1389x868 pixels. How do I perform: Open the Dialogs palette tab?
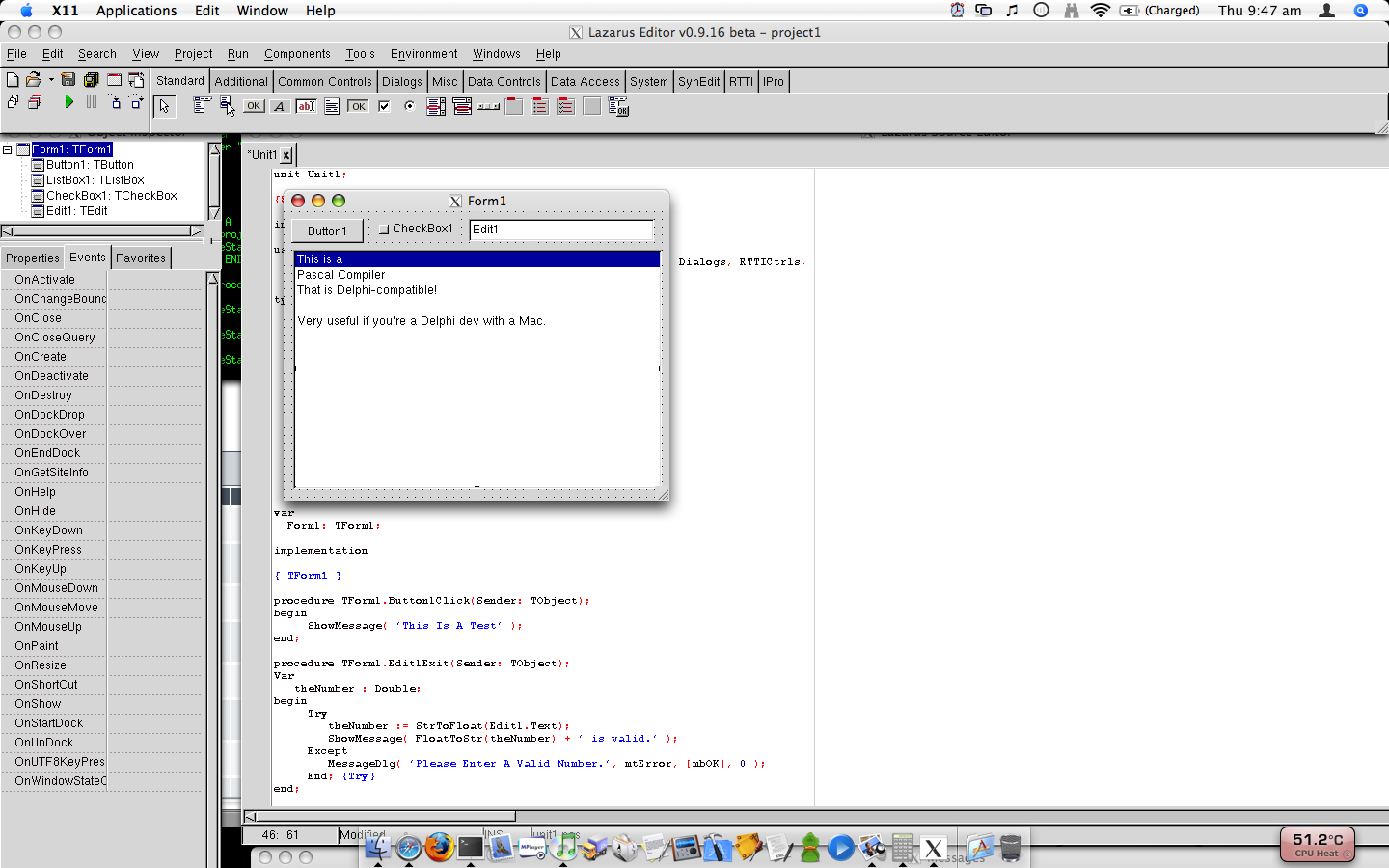click(402, 82)
